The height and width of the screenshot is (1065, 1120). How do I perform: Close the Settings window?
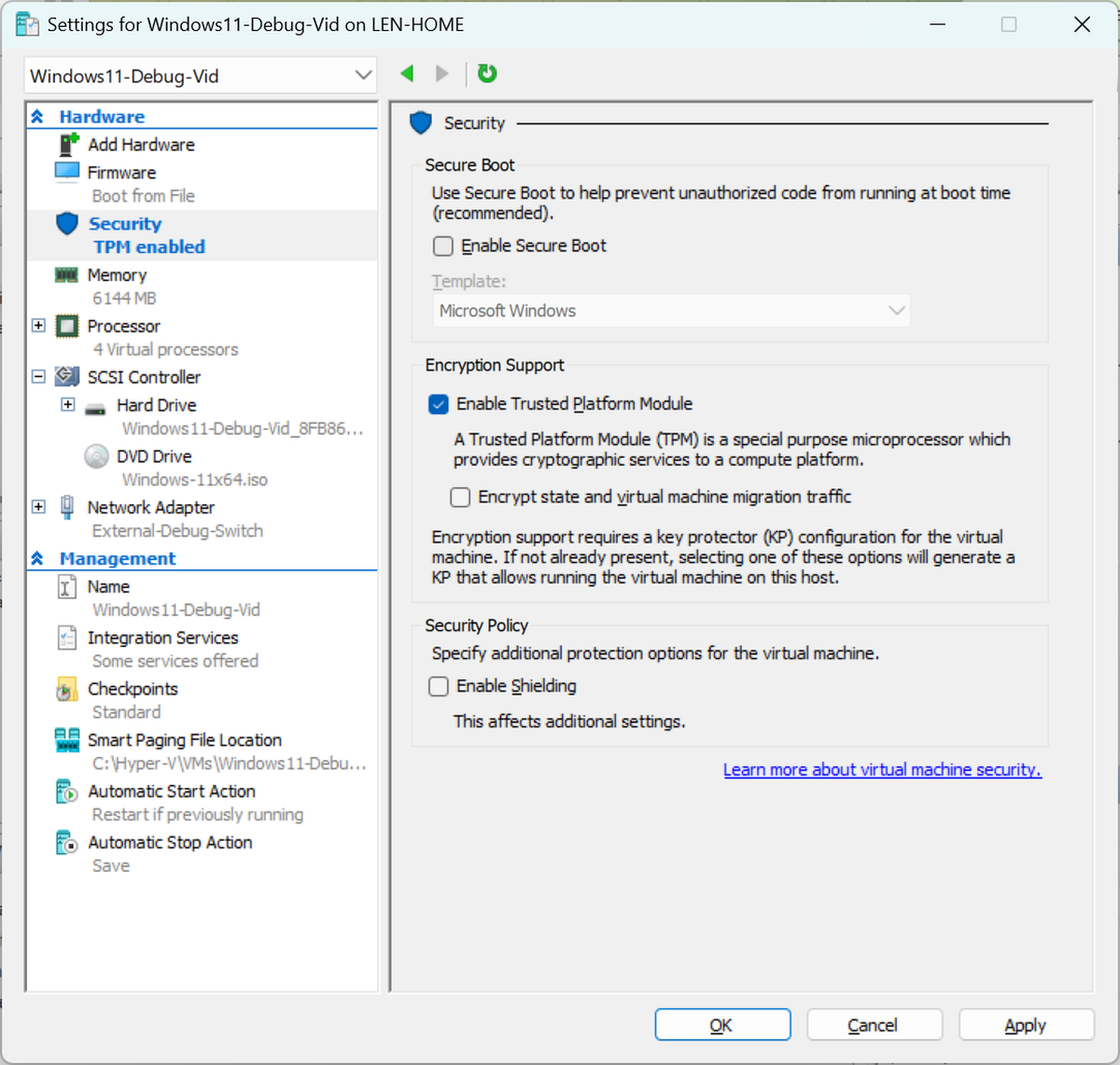click(x=1082, y=24)
